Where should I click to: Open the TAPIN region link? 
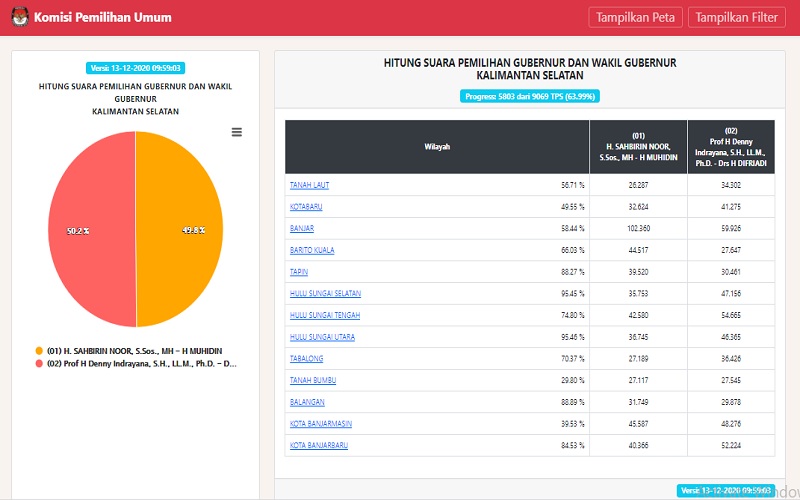(299, 272)
